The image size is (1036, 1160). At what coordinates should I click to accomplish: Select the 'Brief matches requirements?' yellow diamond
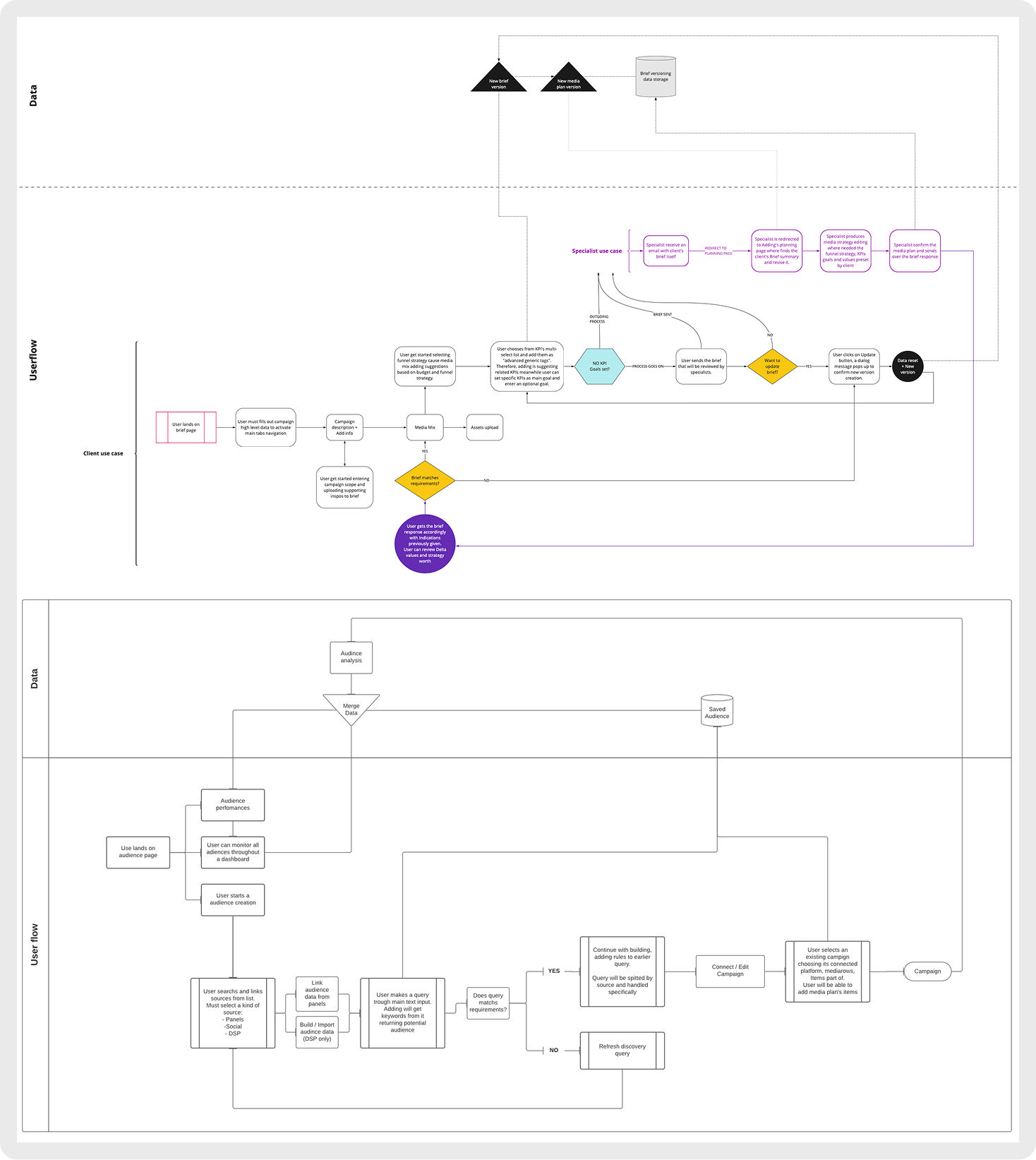click(425, 481)
